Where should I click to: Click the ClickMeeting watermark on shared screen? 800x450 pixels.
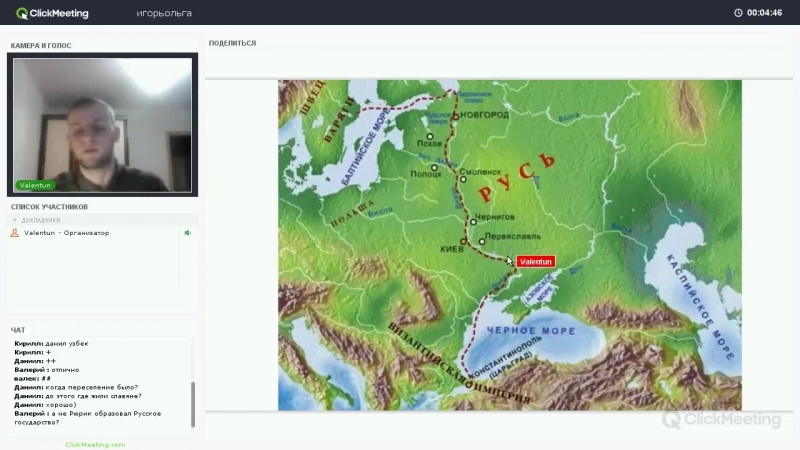(721, 419)
